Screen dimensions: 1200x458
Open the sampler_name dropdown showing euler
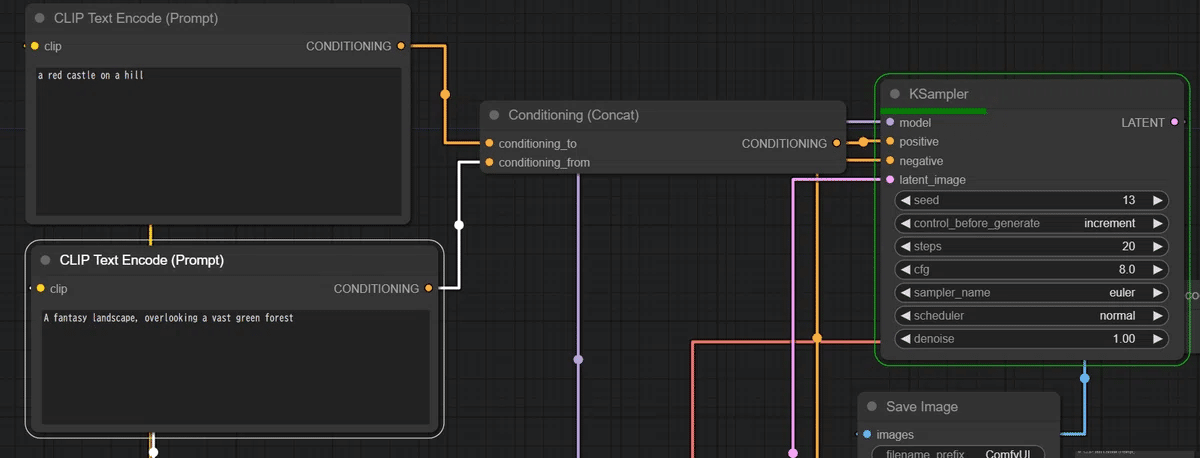pos(1032,293)
